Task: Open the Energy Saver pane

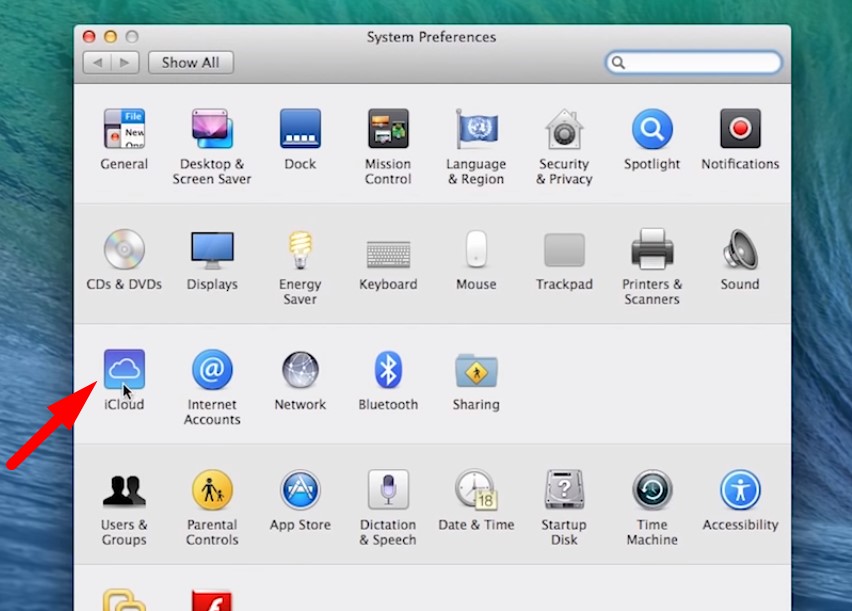Action: [300, 250]
